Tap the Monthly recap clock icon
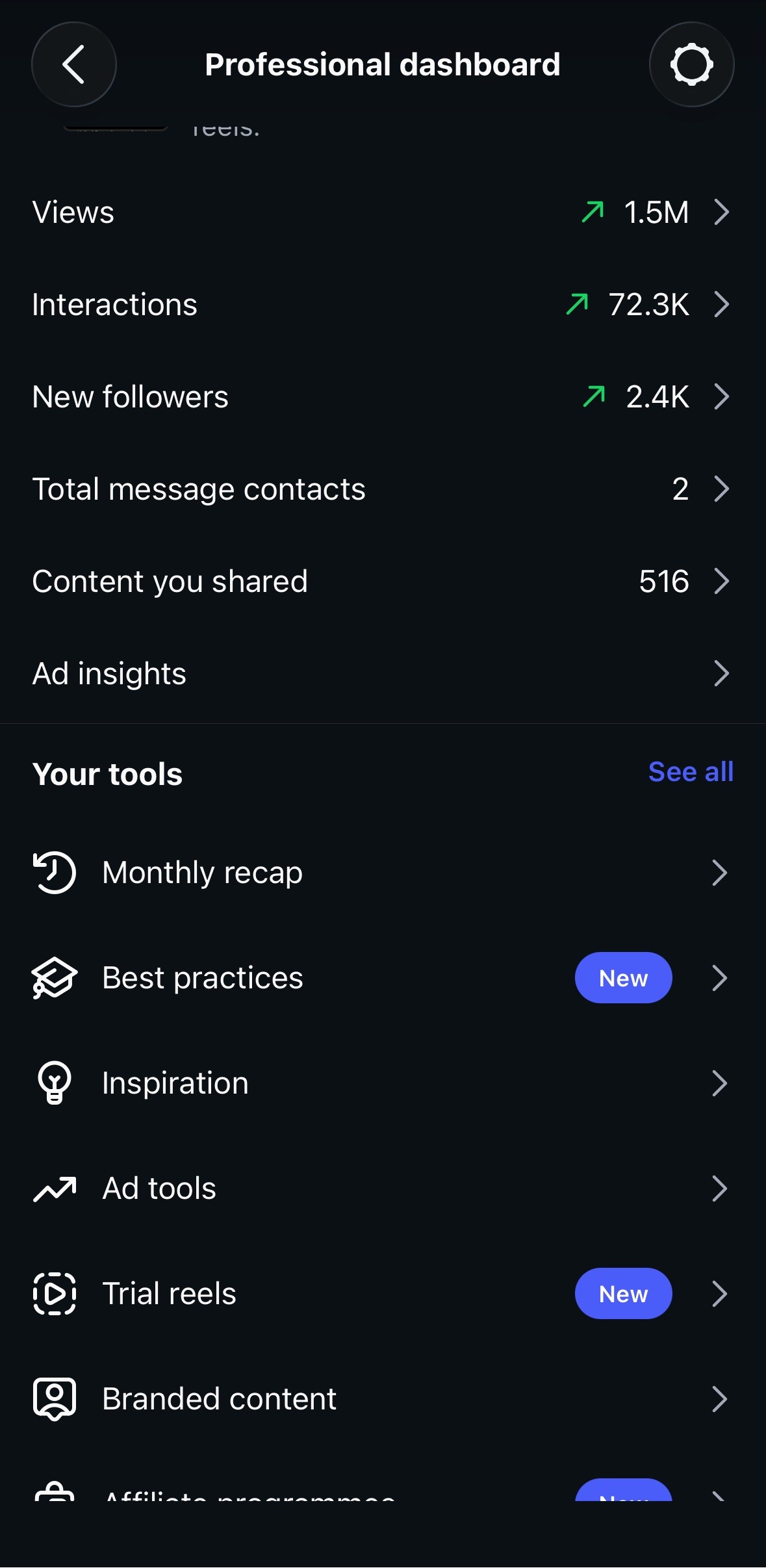766x1568 pixels. 55,873
